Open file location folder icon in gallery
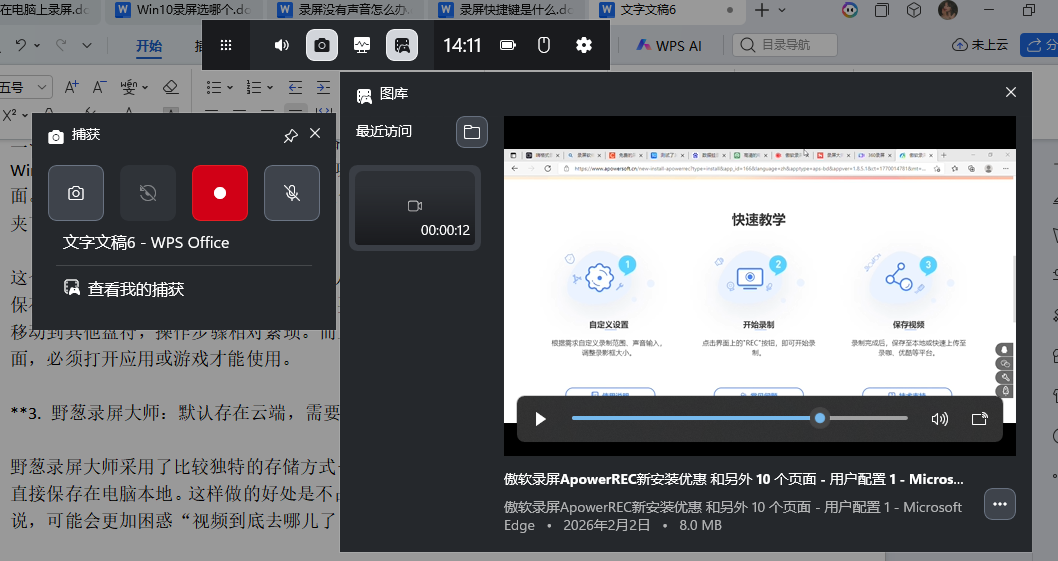 pos(472,132)
